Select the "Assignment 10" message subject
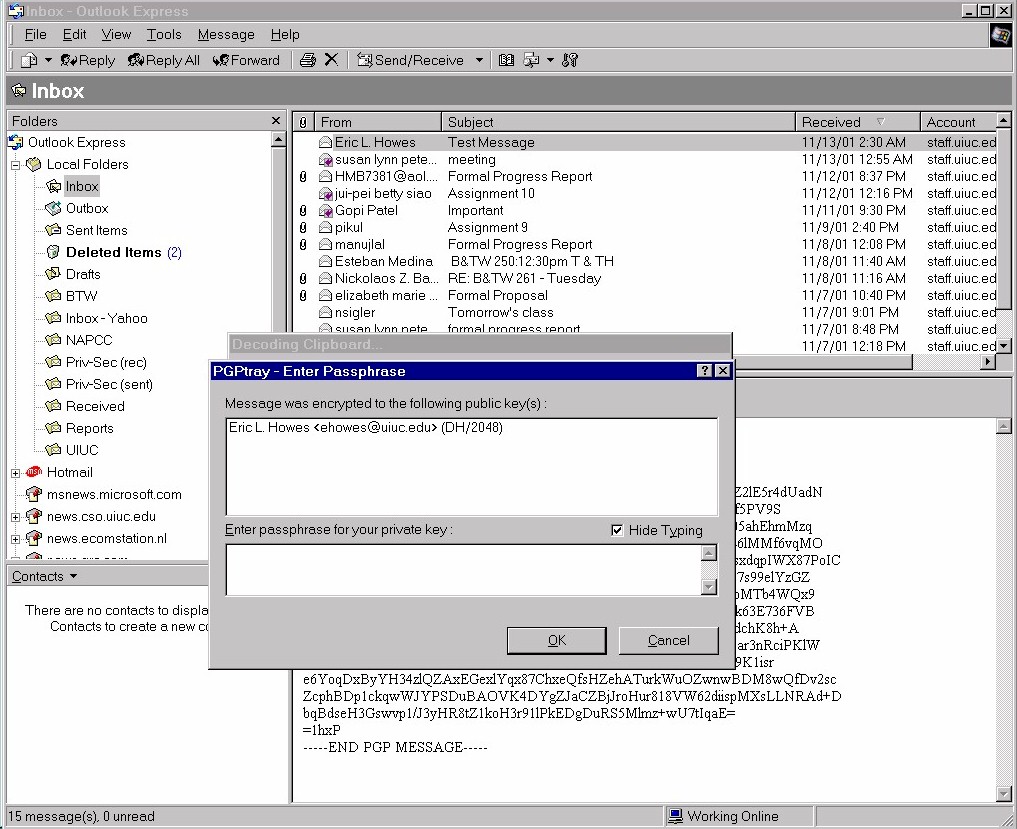This screenshot has height=829, width=1017. pos(491,193)
